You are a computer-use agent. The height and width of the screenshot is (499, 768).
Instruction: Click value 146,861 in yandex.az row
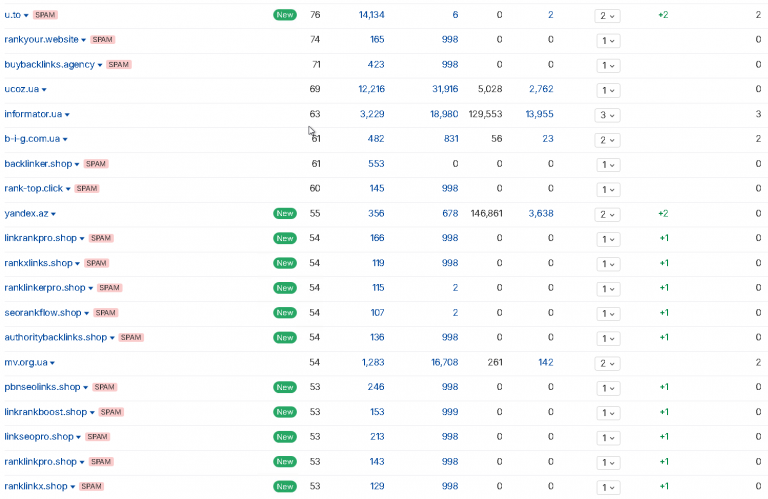(486, 214)
